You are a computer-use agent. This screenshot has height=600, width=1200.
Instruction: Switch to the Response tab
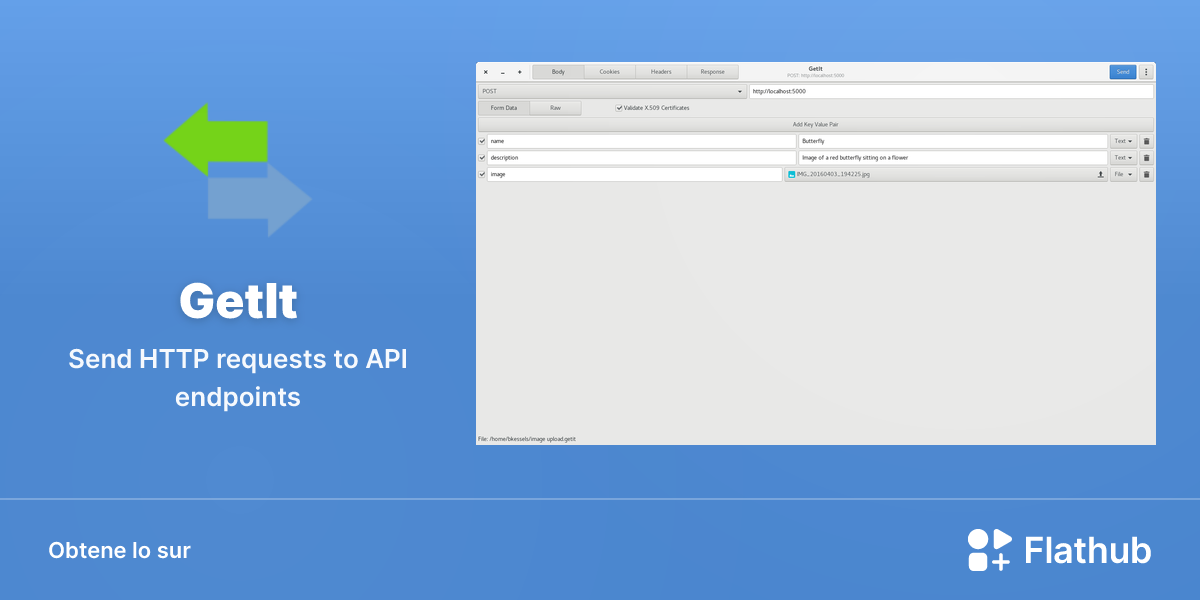pyautogui.click(x=713, y=72)
